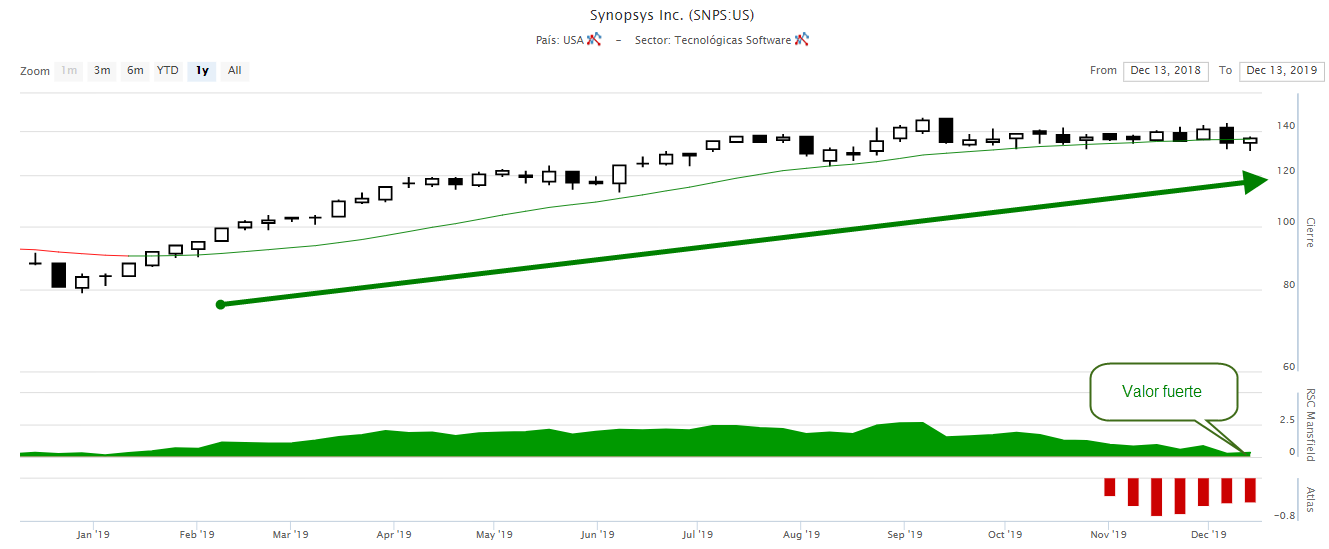Click the Cierre axis label
Image resolution: width=1329 pixels, height=549 pixels.
point(1310,232)
